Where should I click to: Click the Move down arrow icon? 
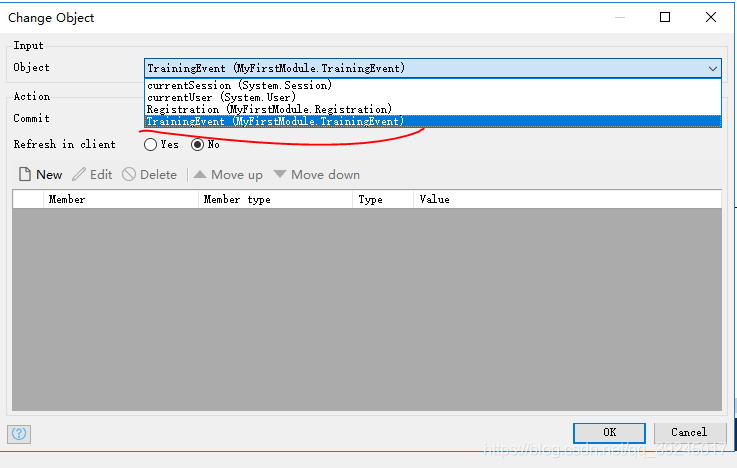coord(280,175)
